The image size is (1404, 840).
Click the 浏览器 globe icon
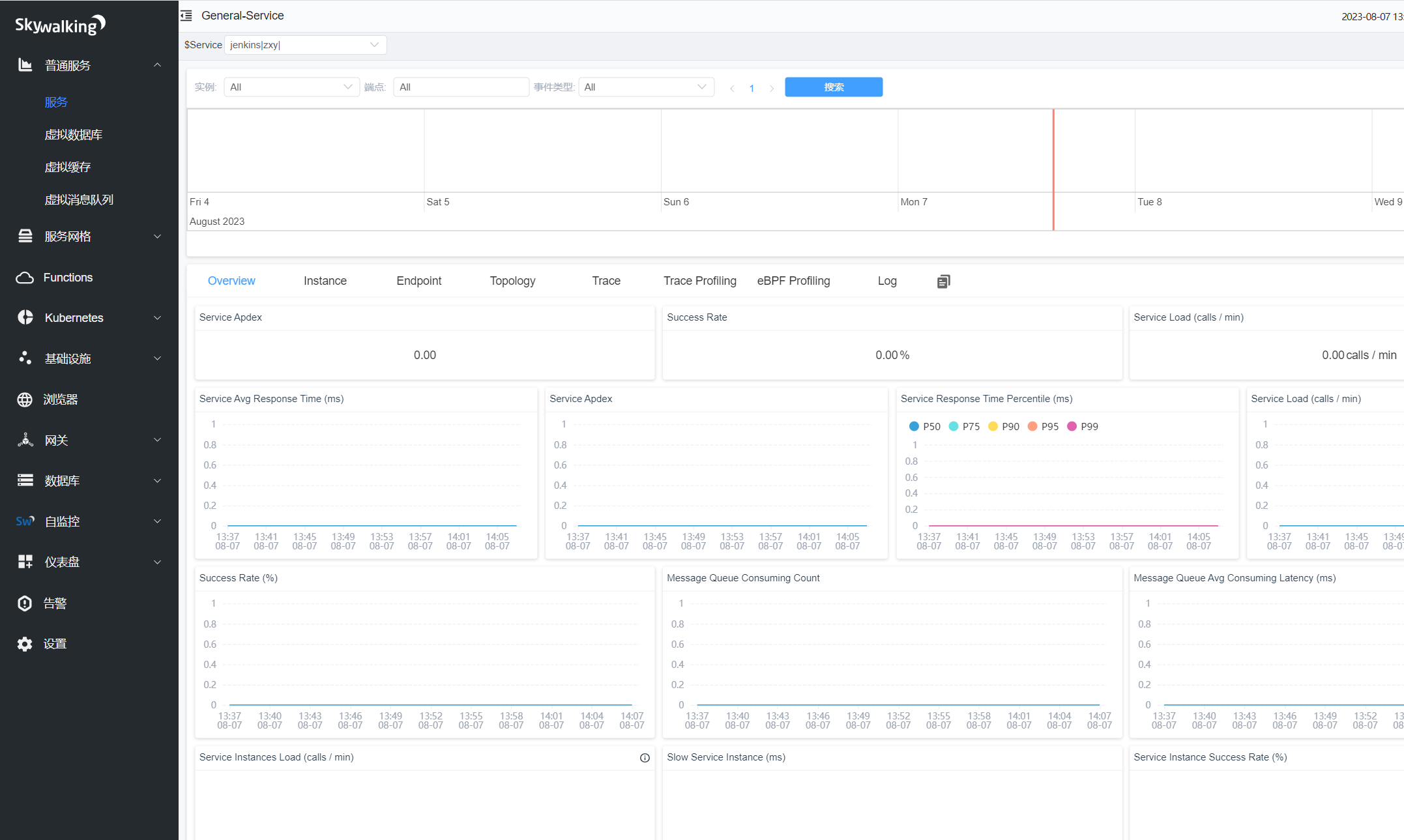pyautogui.click(x=25, y=399)
